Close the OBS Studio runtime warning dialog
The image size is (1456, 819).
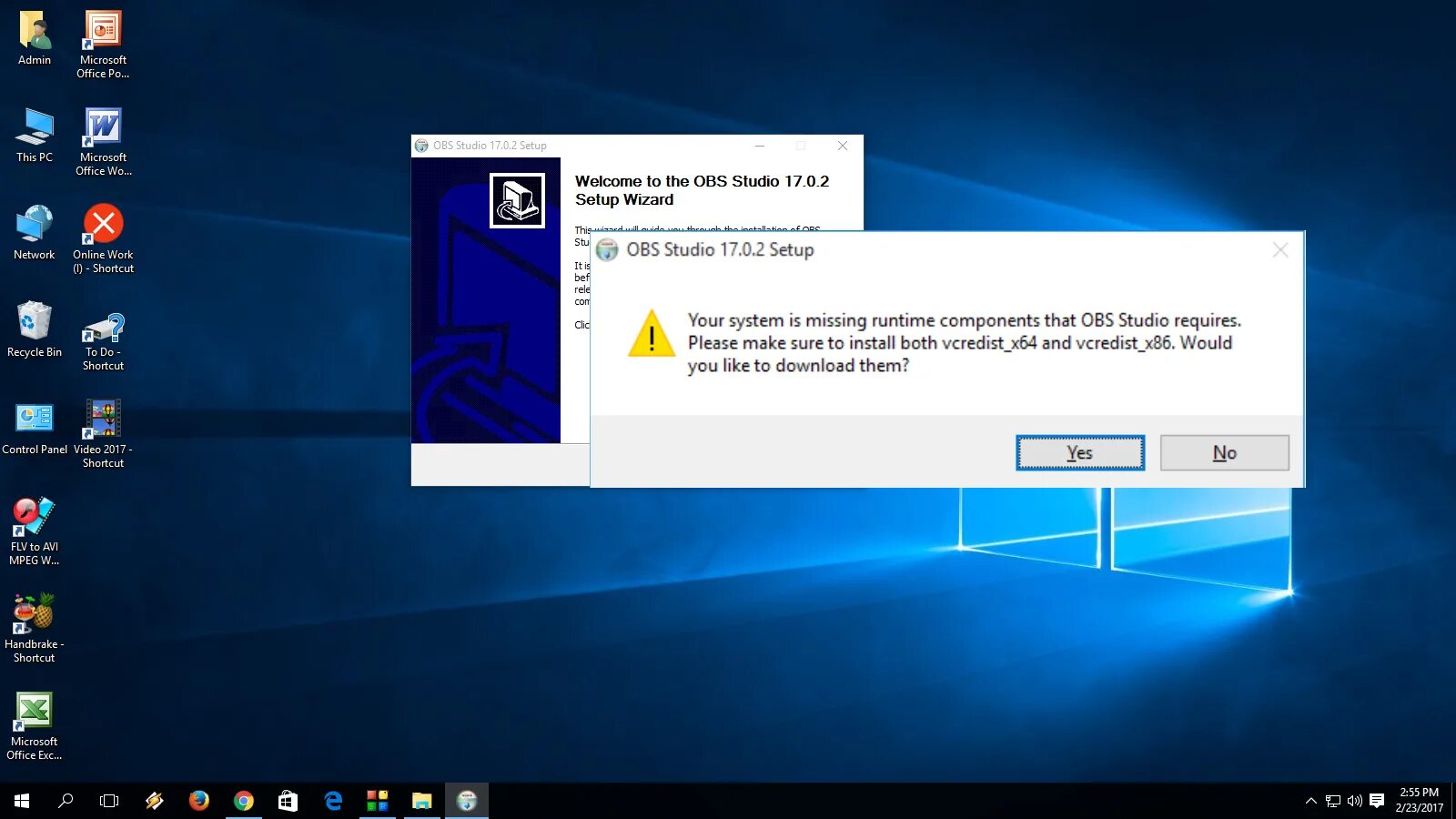tap(1280, 249)
